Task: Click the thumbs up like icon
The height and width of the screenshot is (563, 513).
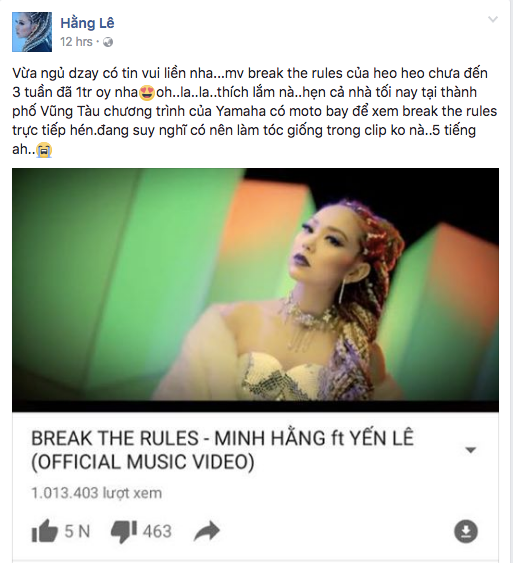Action: point(45,530)
